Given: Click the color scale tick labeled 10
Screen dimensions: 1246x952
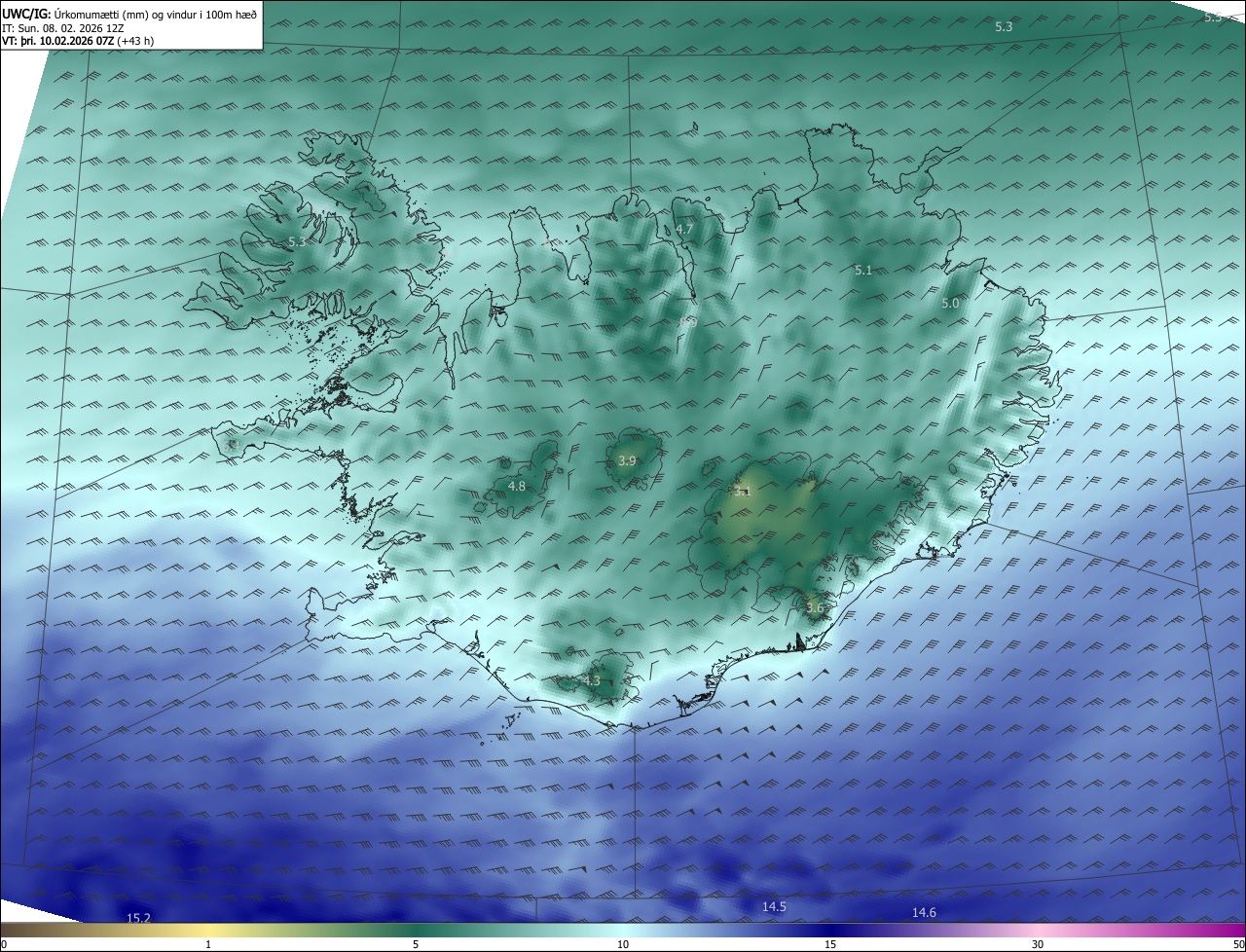Looking at the screenshot, I should point(623,944).
